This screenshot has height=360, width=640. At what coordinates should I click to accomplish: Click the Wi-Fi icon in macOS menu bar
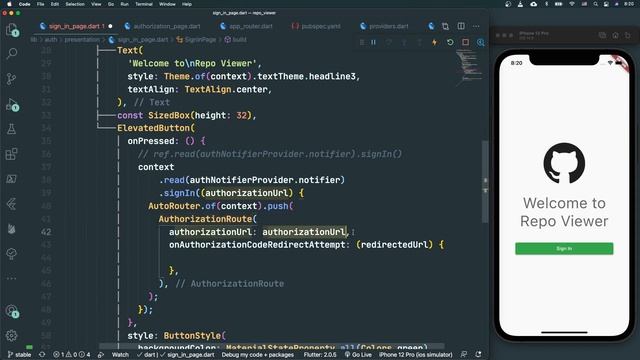(572, 4)
